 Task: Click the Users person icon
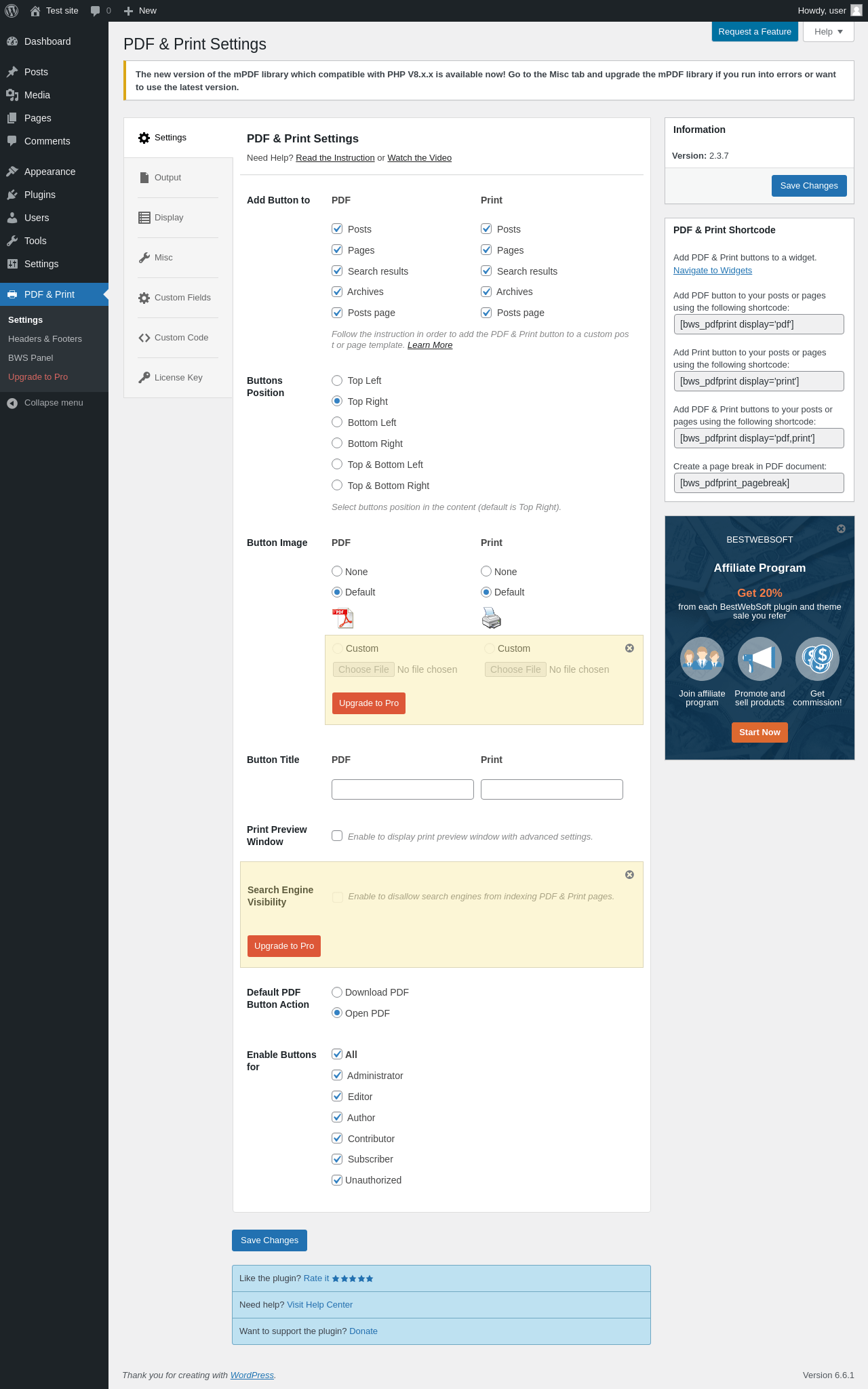tap(12, 218)
